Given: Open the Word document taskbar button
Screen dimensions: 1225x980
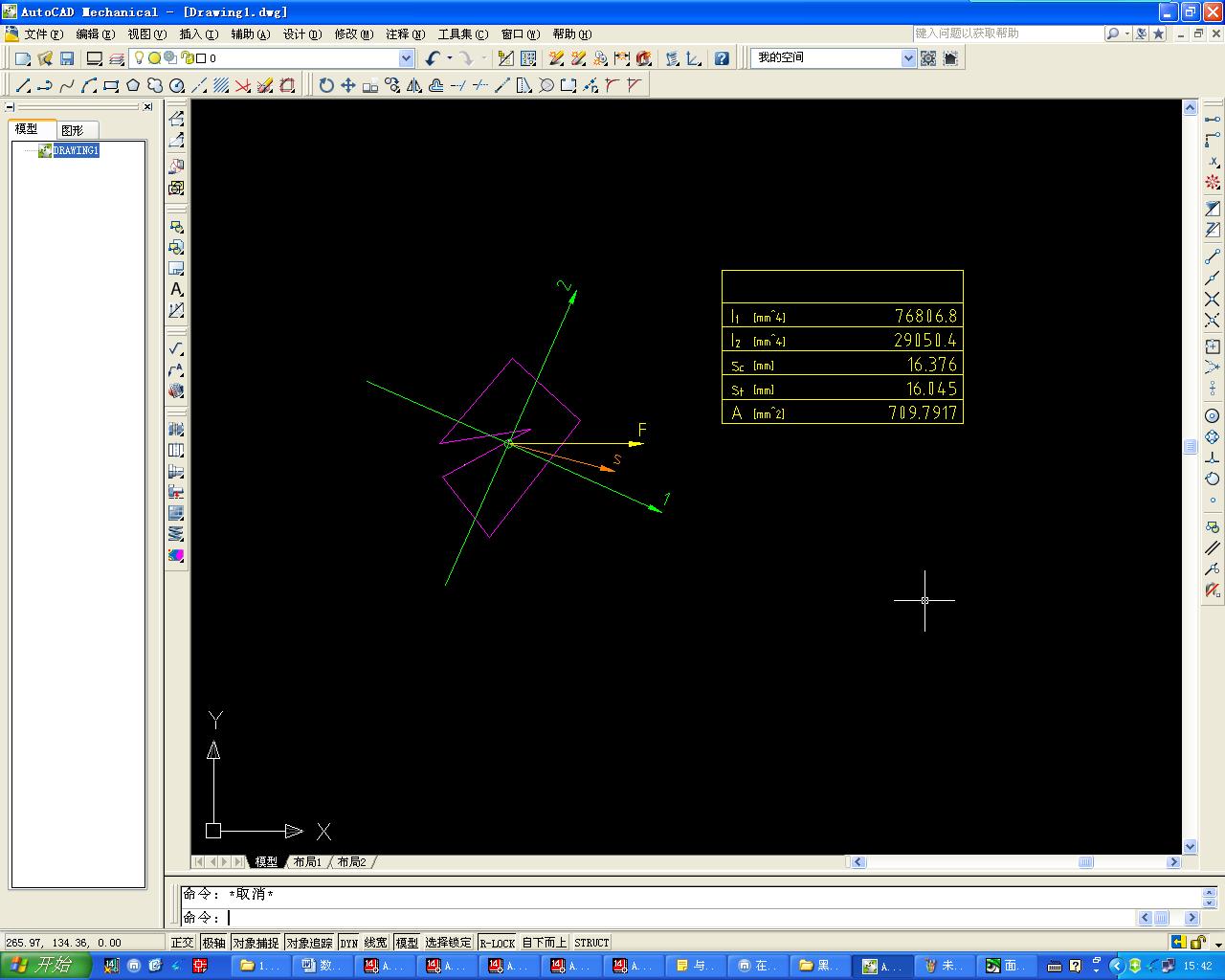Looking at the screenshot, I should [x=322, y=966].
